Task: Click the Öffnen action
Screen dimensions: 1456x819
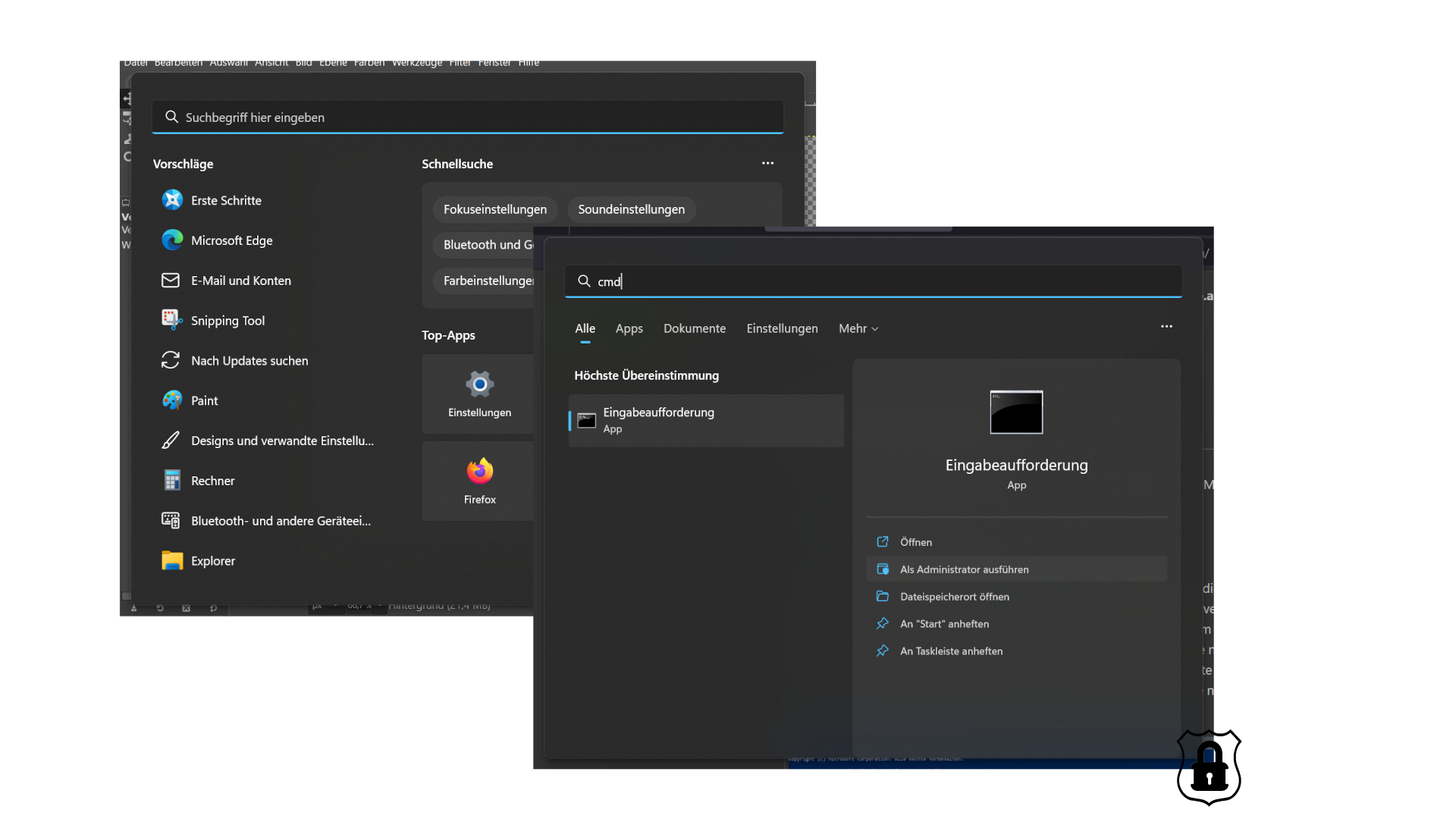Action: (x=1016, y=542)
